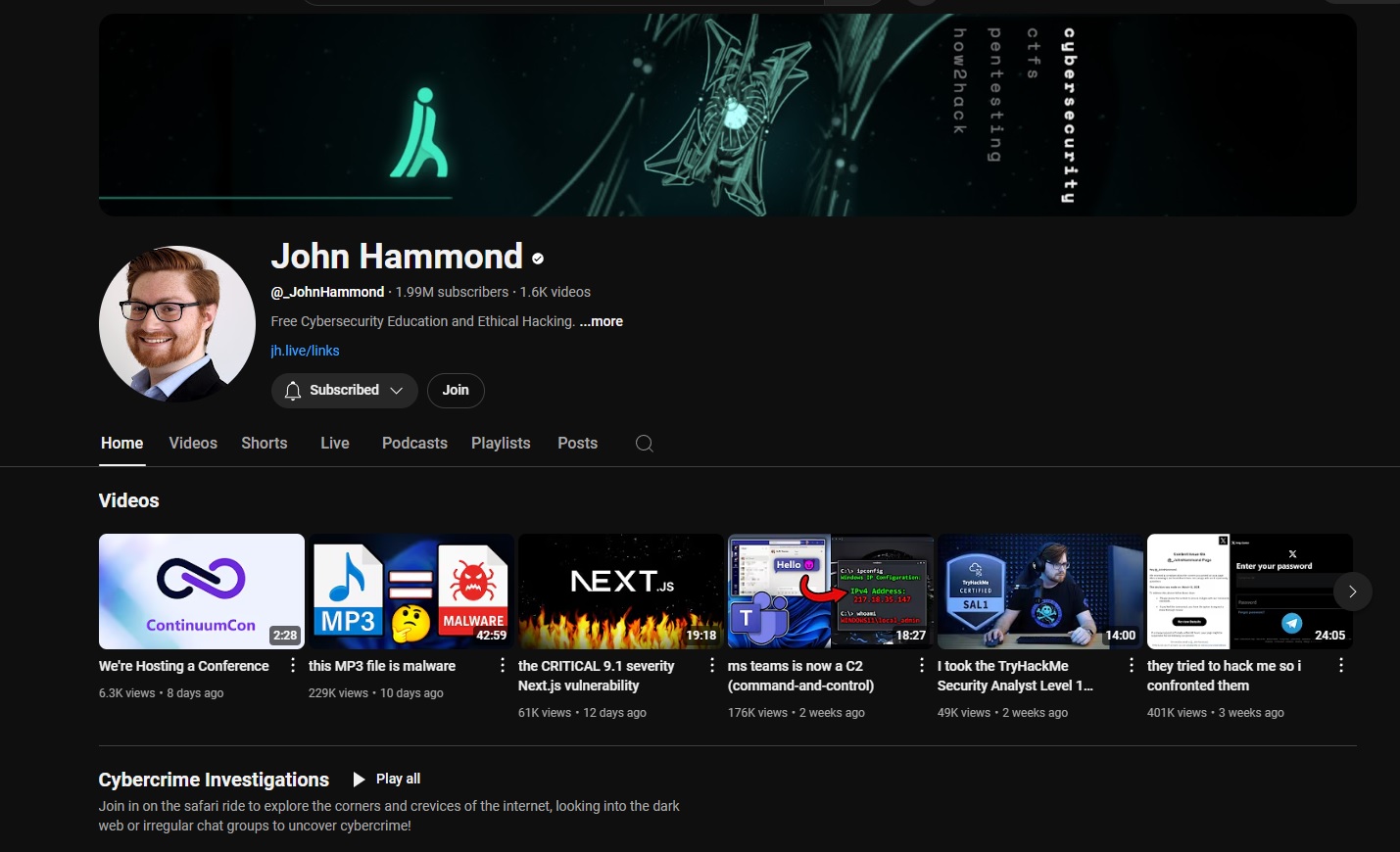Switch to the Home tab
Image resolution: width=1400 pixels, height=852 pixels.
122,444
